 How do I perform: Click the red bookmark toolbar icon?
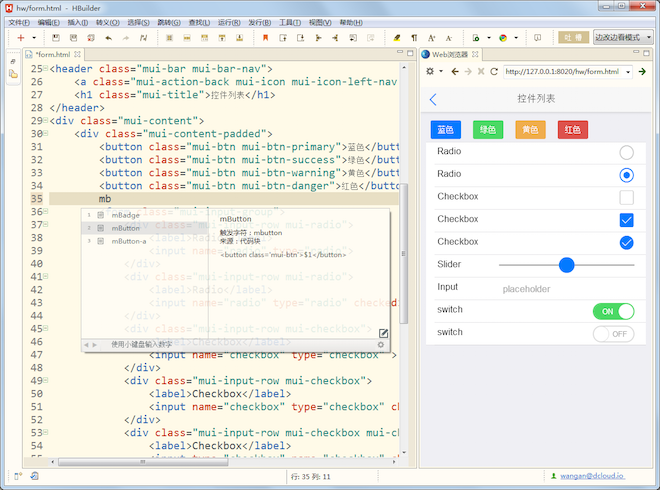265,38
